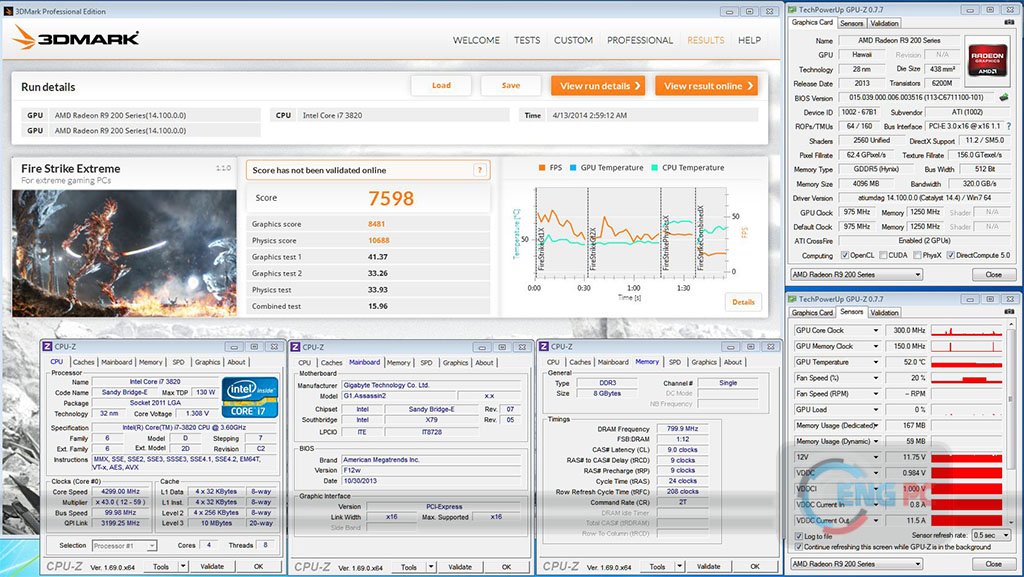Click the top GPU-Z title bar icon
Image resolution: width=1024 pixels, height=577 pixels.
[x=793, y=10]
